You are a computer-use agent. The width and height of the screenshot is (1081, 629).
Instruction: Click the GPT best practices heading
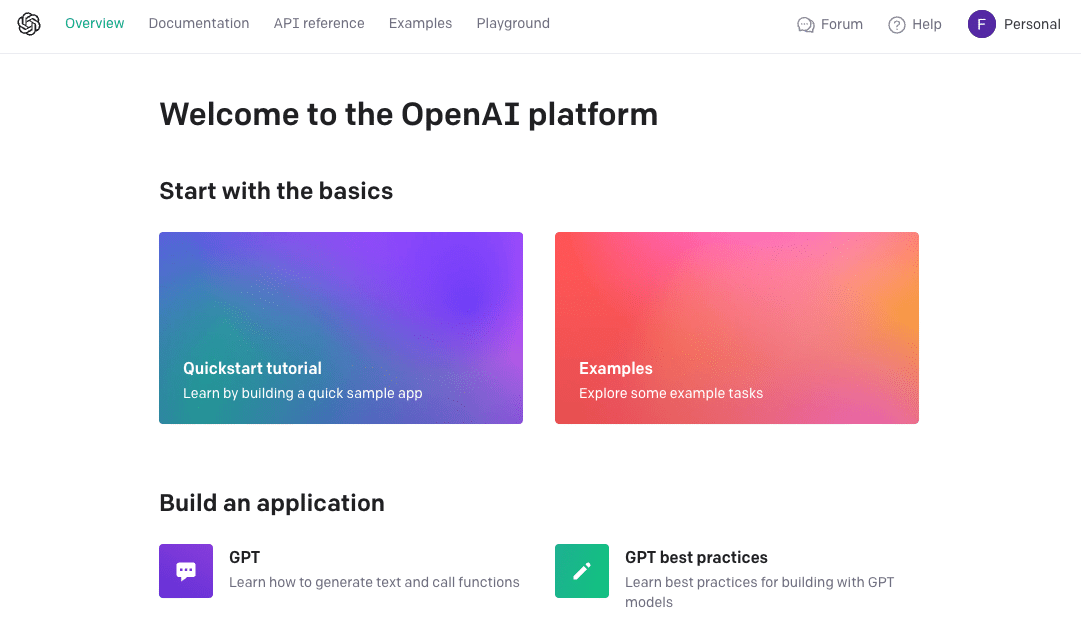tap(696, 557)
